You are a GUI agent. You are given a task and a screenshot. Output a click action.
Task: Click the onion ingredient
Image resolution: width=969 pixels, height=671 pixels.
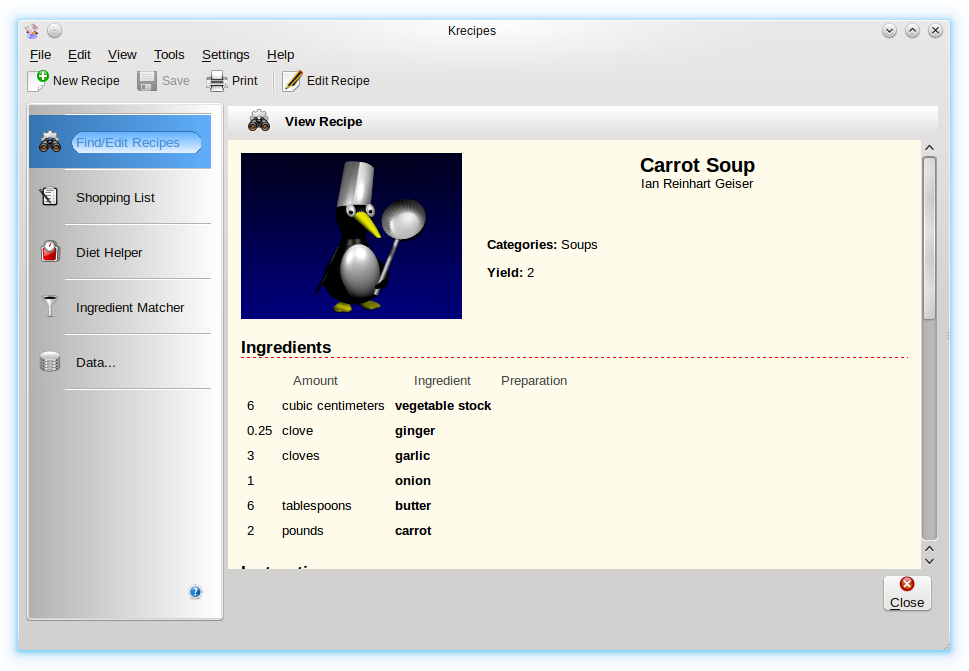[x=413, y=481]
